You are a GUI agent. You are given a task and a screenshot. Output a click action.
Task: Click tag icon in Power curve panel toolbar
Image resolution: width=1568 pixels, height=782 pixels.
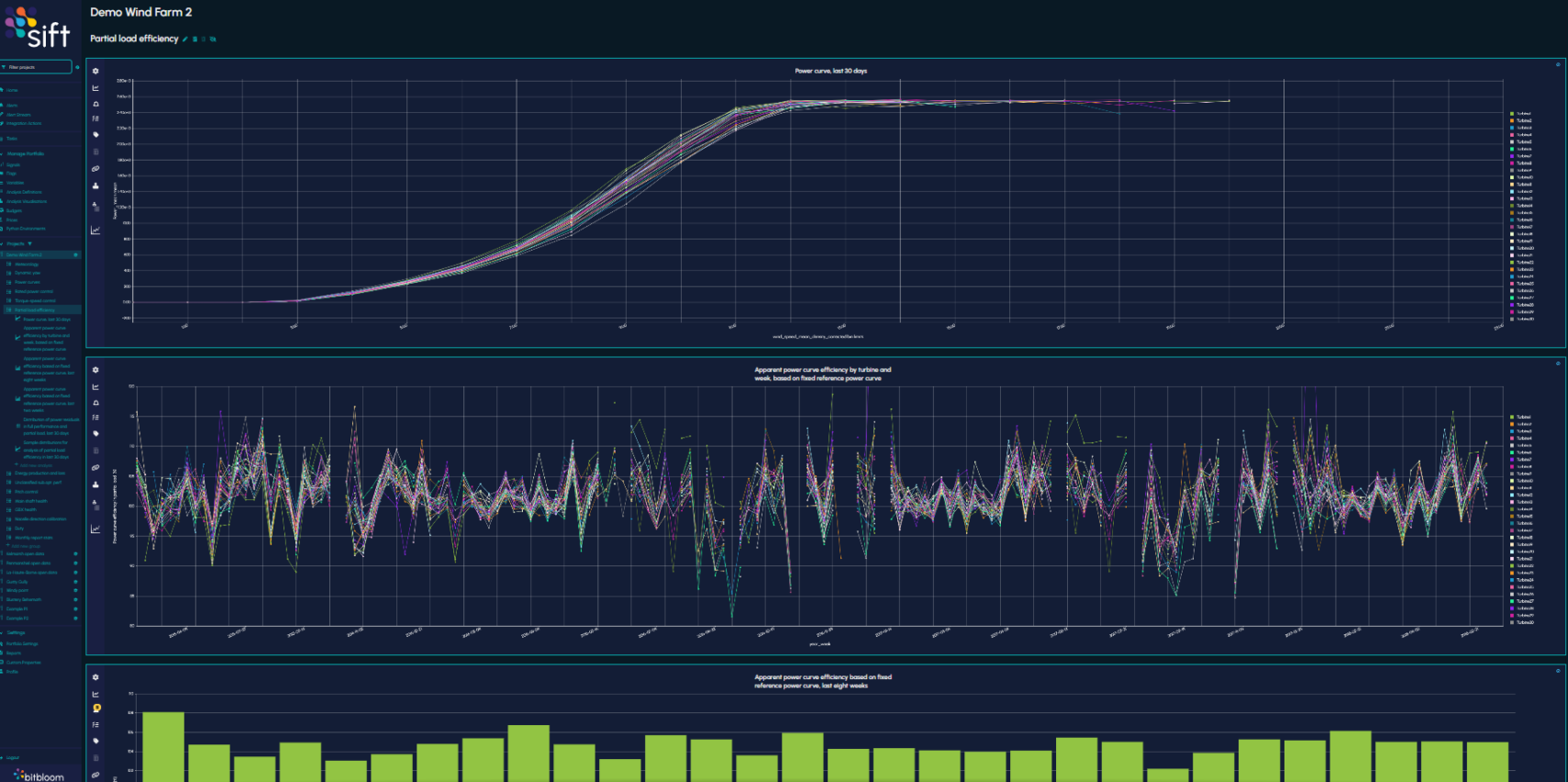coord(95,135)
